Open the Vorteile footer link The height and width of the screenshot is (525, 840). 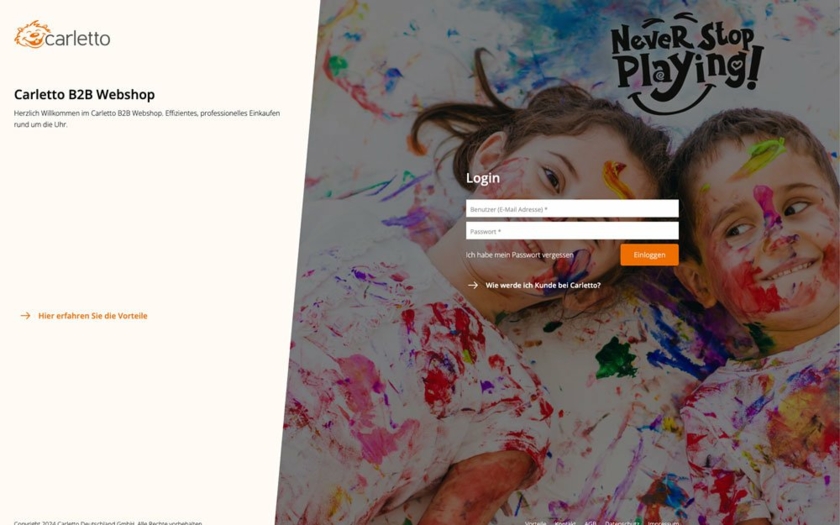click(x=536, y=522)
